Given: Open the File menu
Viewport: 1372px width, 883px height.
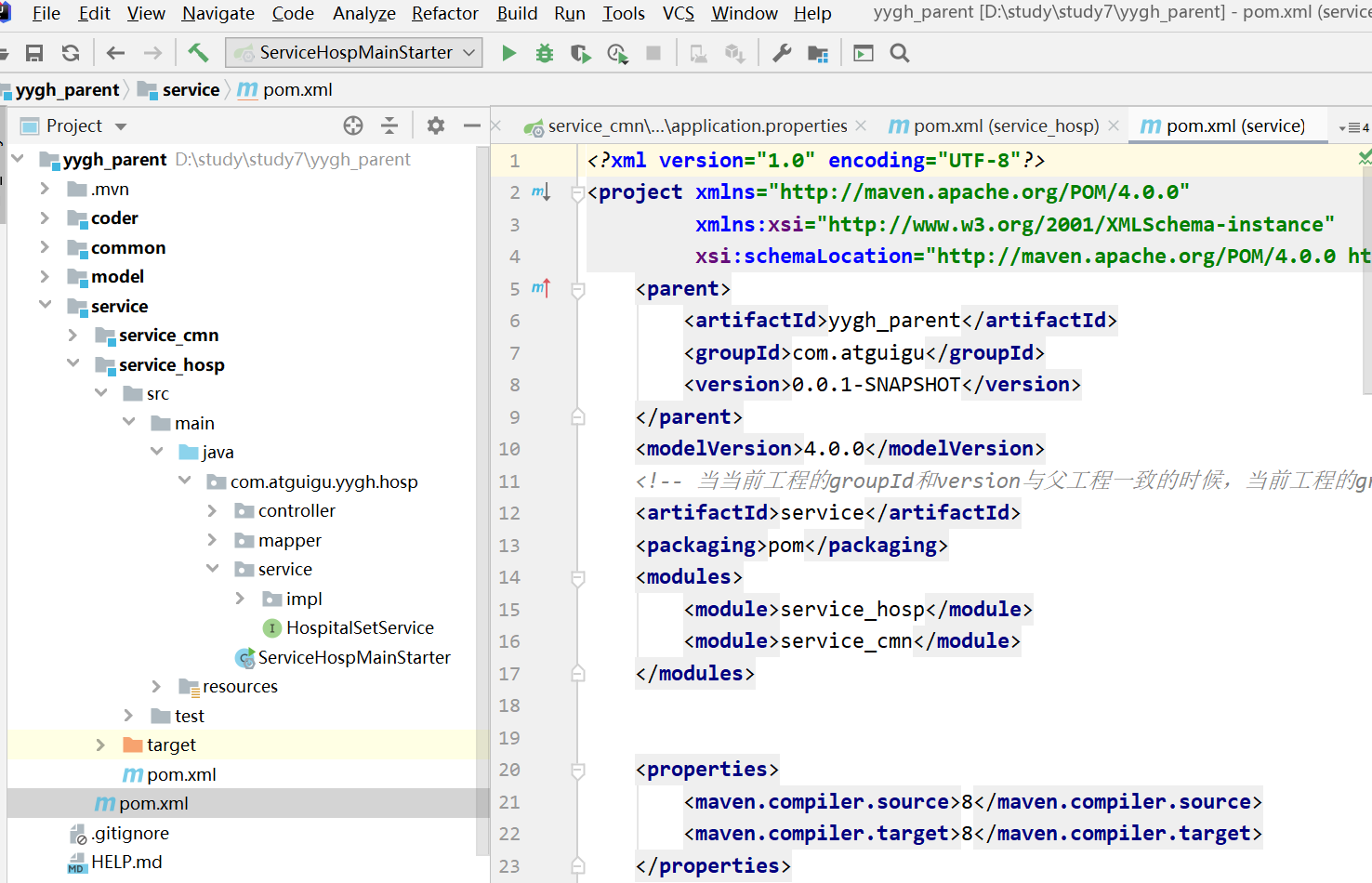Looking at the screenshot, I should [x=46, y=13].
